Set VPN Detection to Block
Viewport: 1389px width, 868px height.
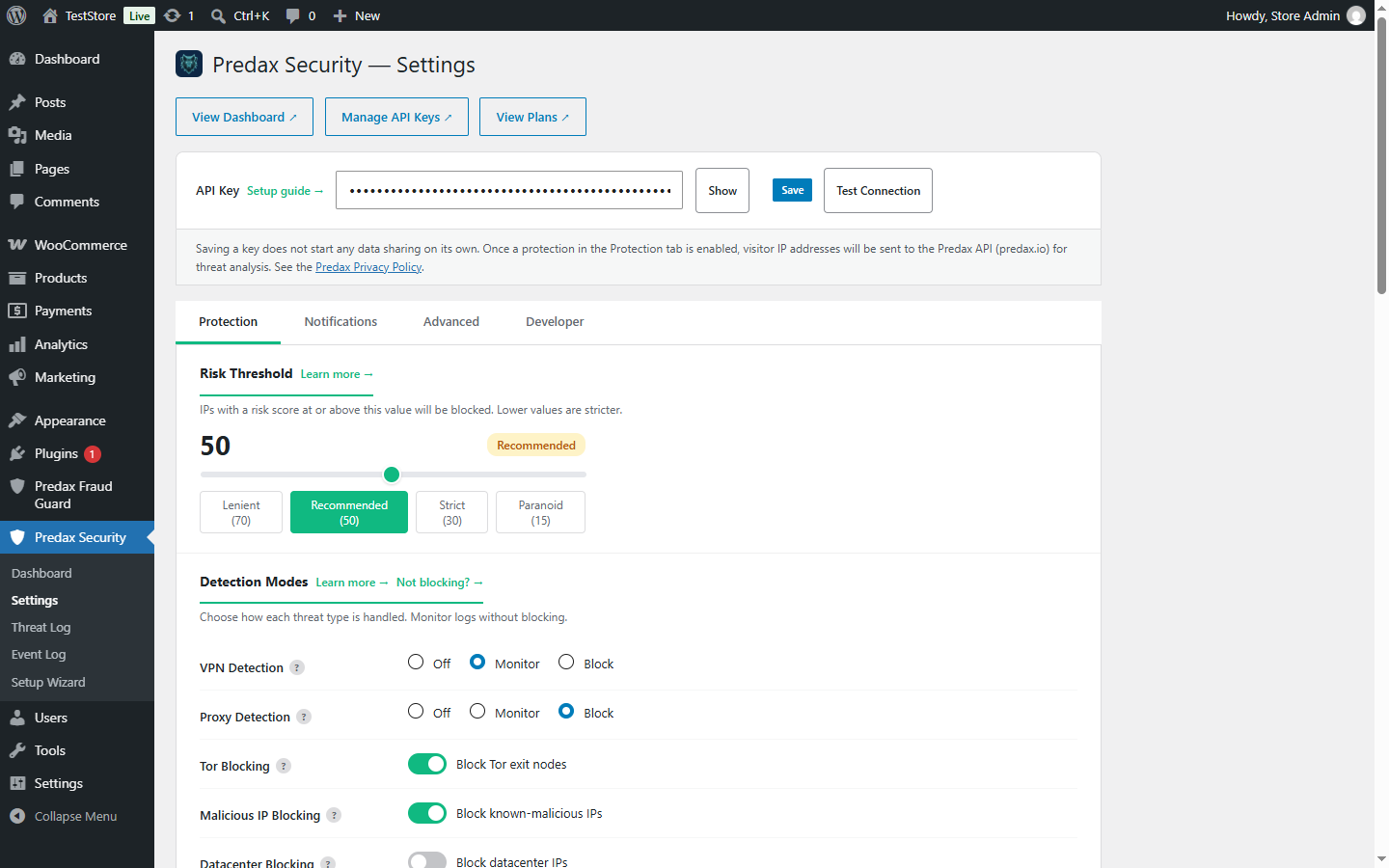[566, 662]
